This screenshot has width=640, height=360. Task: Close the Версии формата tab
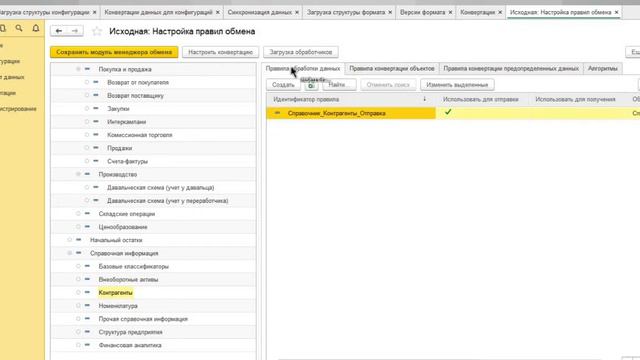tap(450, 13)
